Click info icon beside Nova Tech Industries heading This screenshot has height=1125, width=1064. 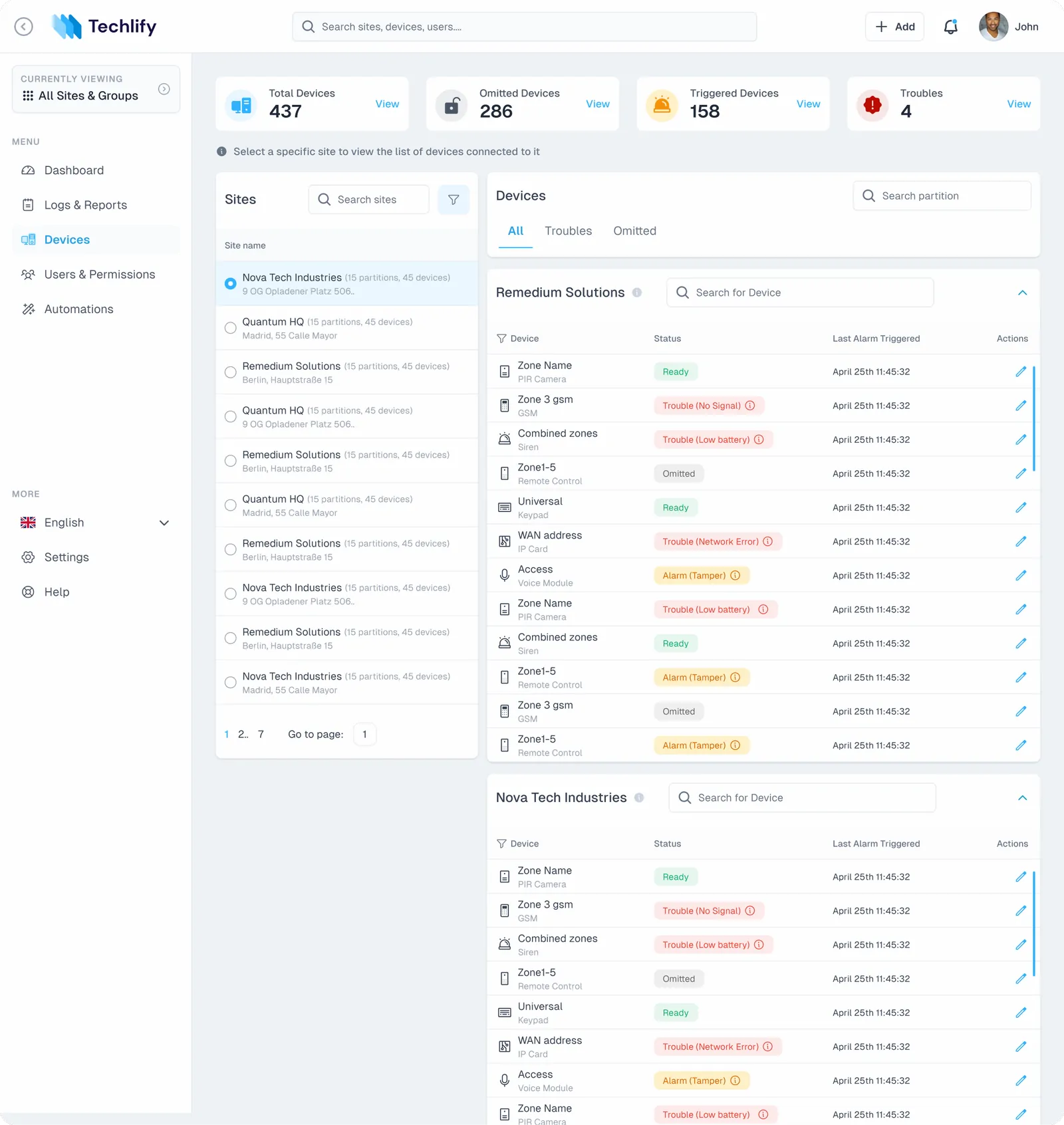639,797
